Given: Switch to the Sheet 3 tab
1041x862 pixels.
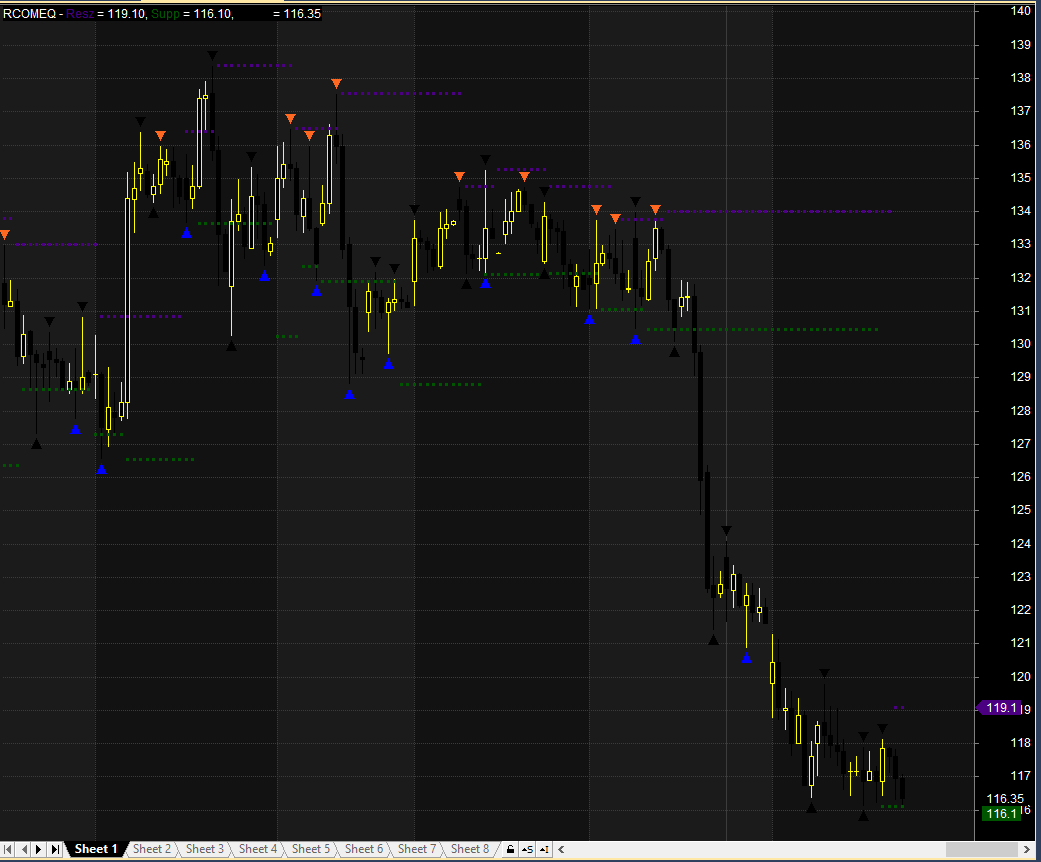Looking at the screenshot, I should coord(204,849).
